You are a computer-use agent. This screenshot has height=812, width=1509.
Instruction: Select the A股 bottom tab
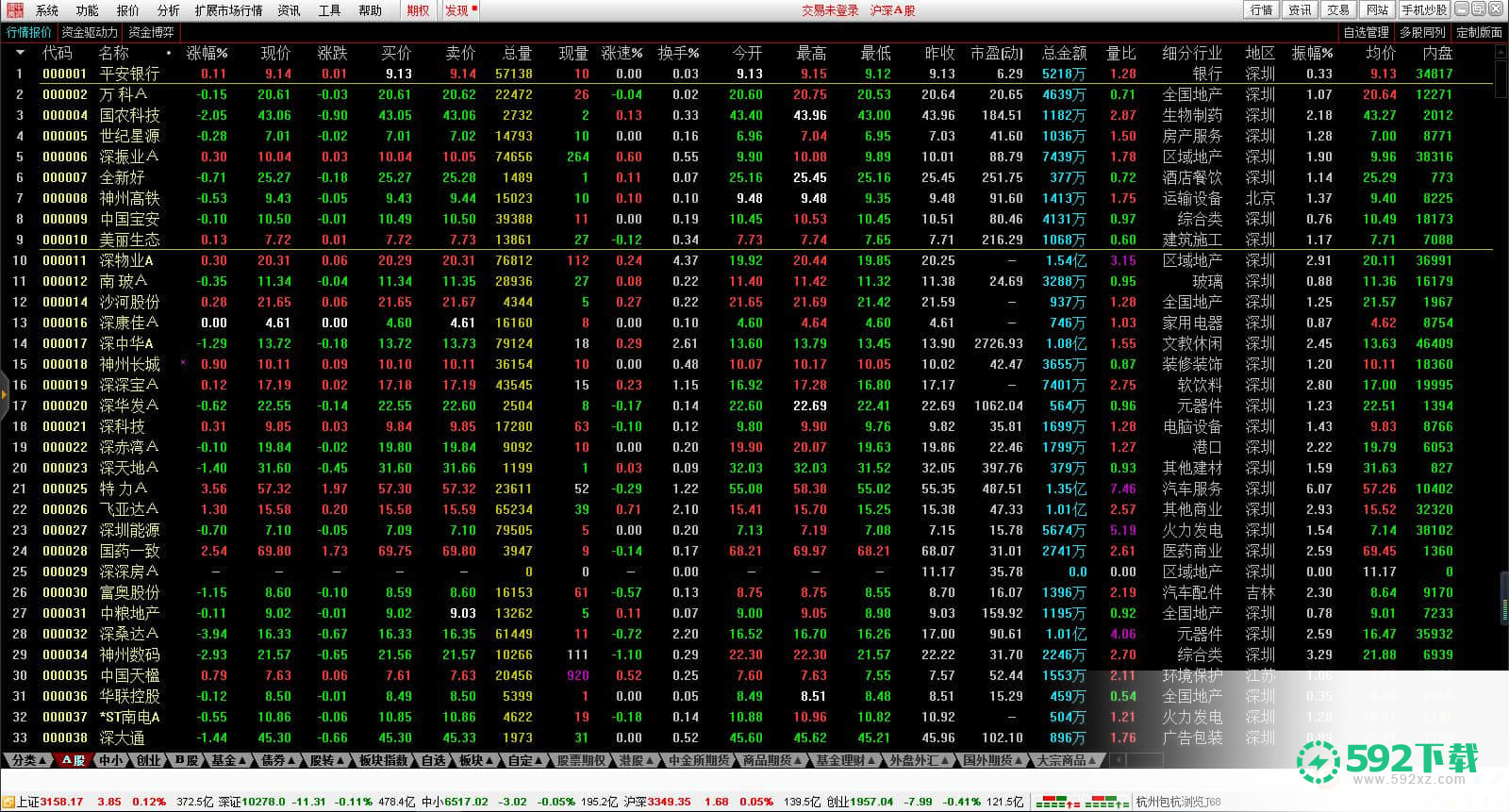click(74, 760)
